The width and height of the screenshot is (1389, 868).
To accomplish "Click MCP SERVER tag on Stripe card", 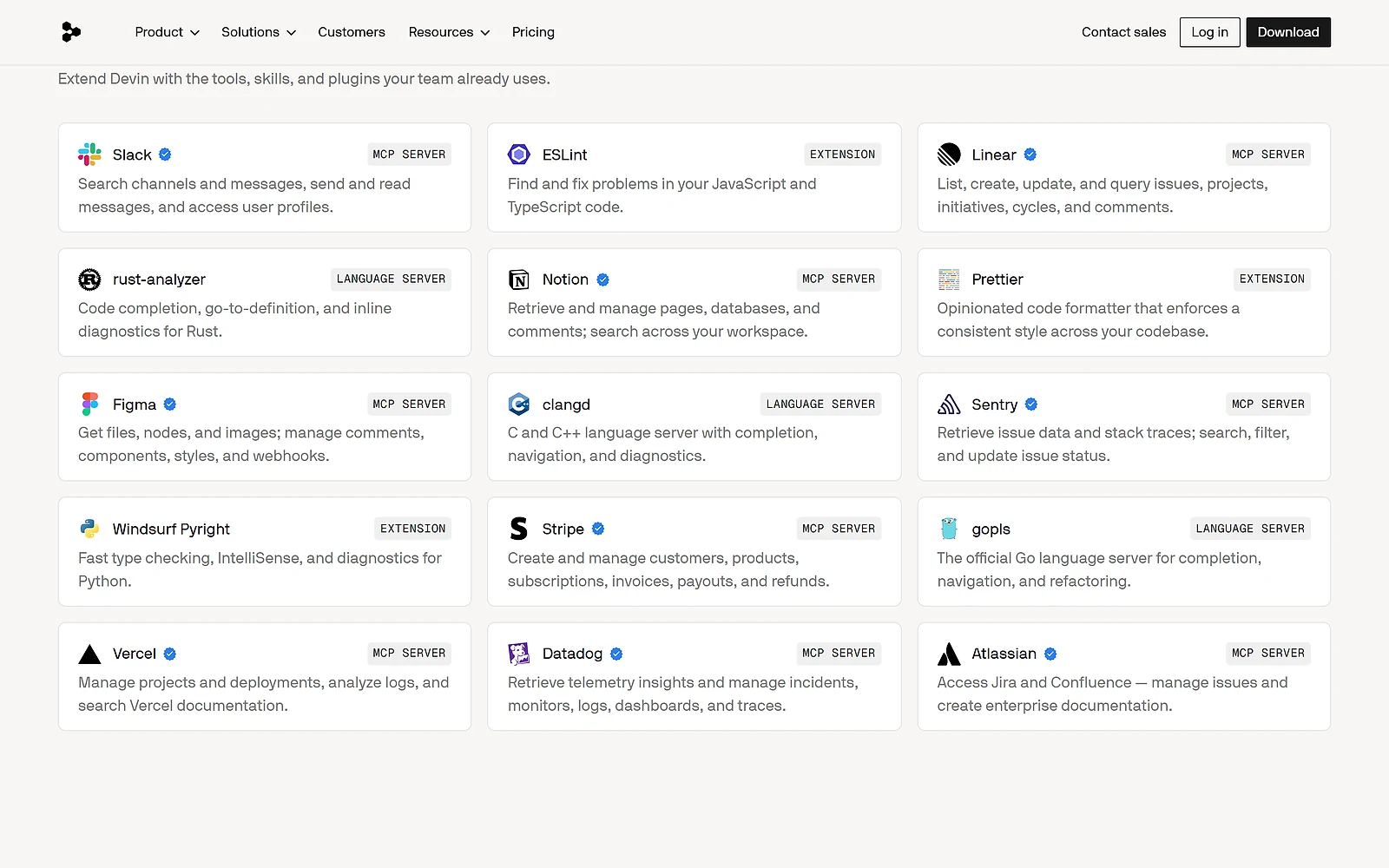I will [839, 529].
